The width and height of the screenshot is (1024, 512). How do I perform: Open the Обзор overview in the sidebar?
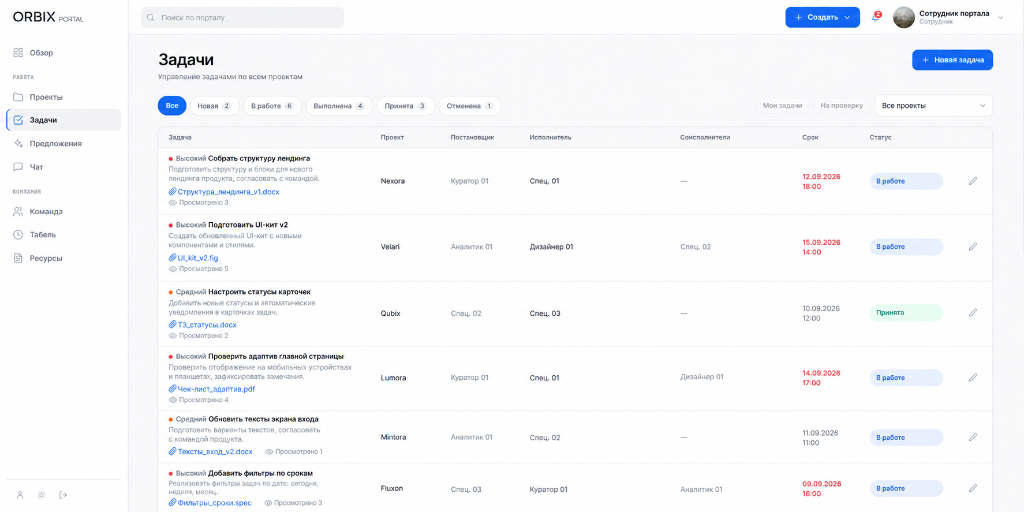[x=63, y=53]
